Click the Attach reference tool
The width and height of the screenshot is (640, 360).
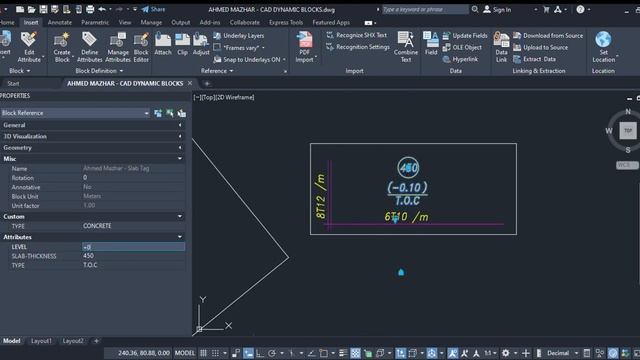pos(163,44)
